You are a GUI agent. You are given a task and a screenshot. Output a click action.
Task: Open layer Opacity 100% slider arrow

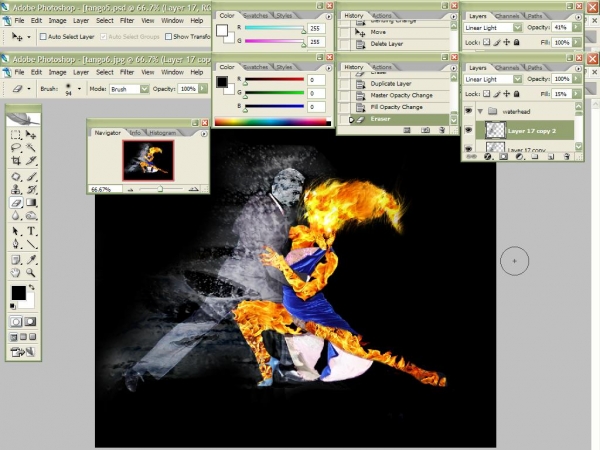577,79
